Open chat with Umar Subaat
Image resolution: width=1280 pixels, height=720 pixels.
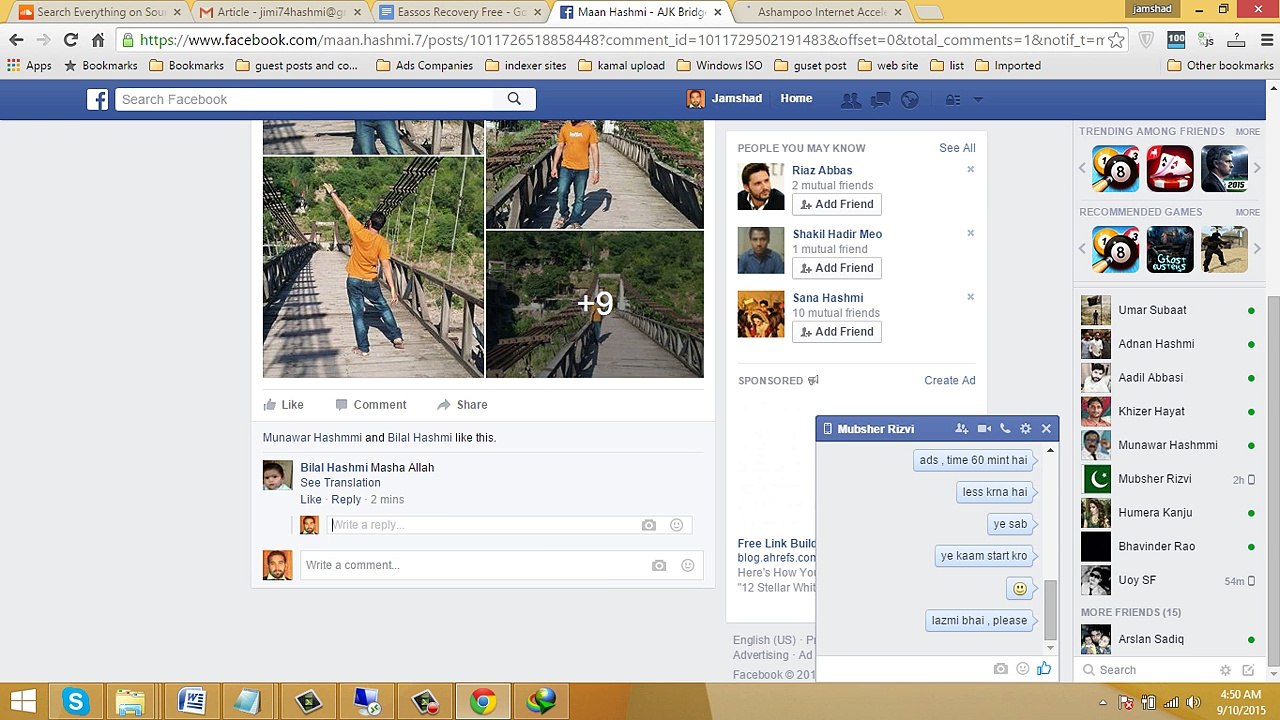(x=1168, y=310)
